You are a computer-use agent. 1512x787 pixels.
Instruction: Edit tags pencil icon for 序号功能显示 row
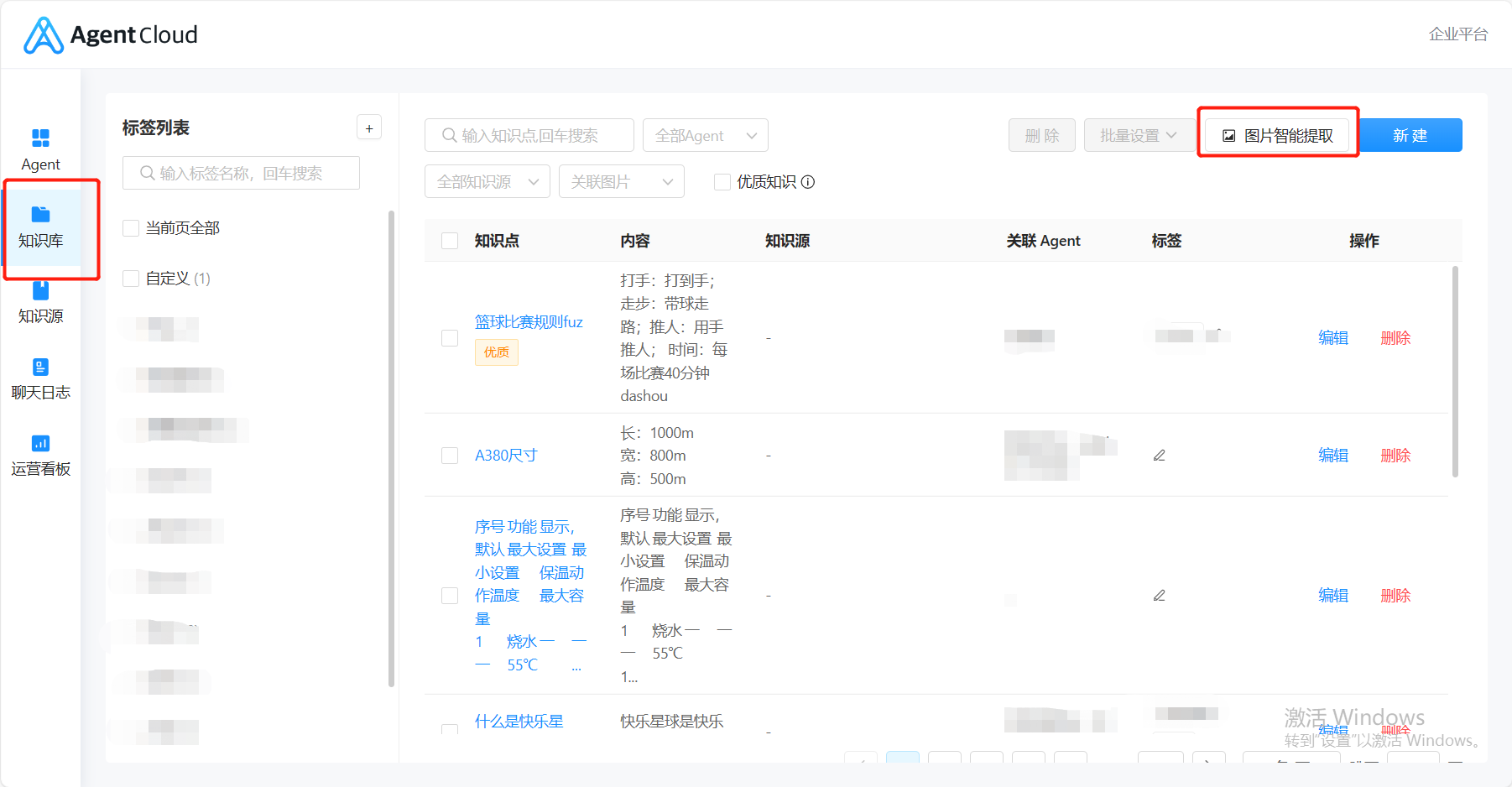pyautogui.click(x=1160, y=596)
